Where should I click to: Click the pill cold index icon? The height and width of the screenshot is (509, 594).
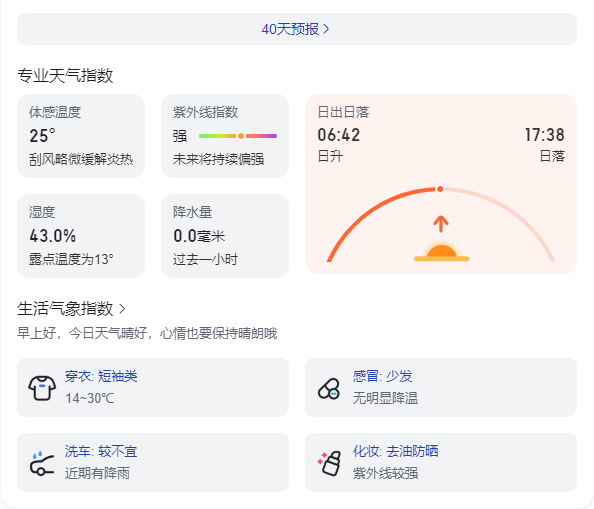pyautogui.click(x=329, y=389)
